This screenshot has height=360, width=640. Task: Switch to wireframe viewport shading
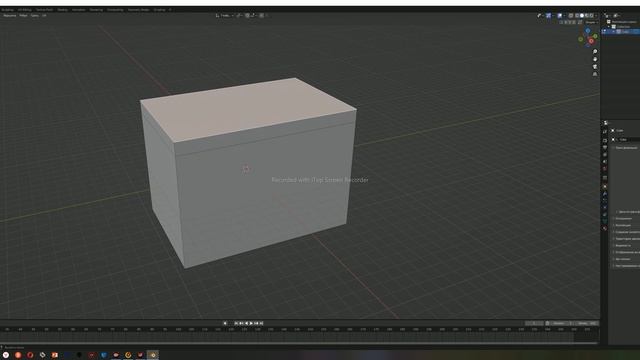pos(577,16)
